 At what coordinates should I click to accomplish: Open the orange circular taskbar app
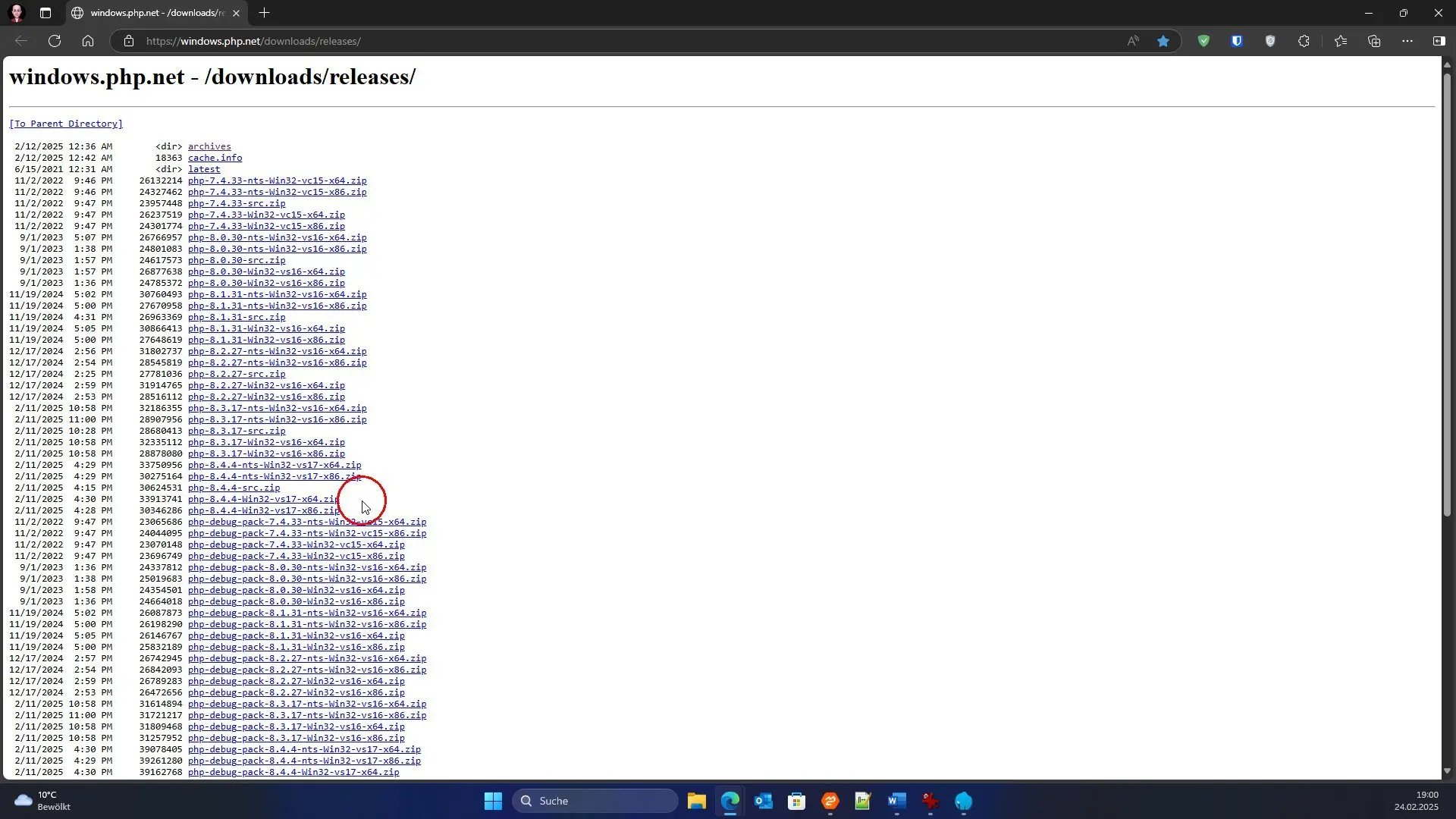tap(830, 801)
